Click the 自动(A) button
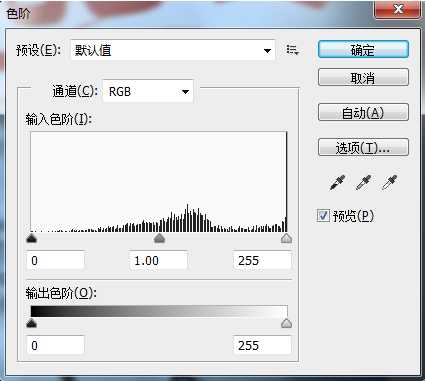This screenshot has height=381, width=425. tap(363, 112)
